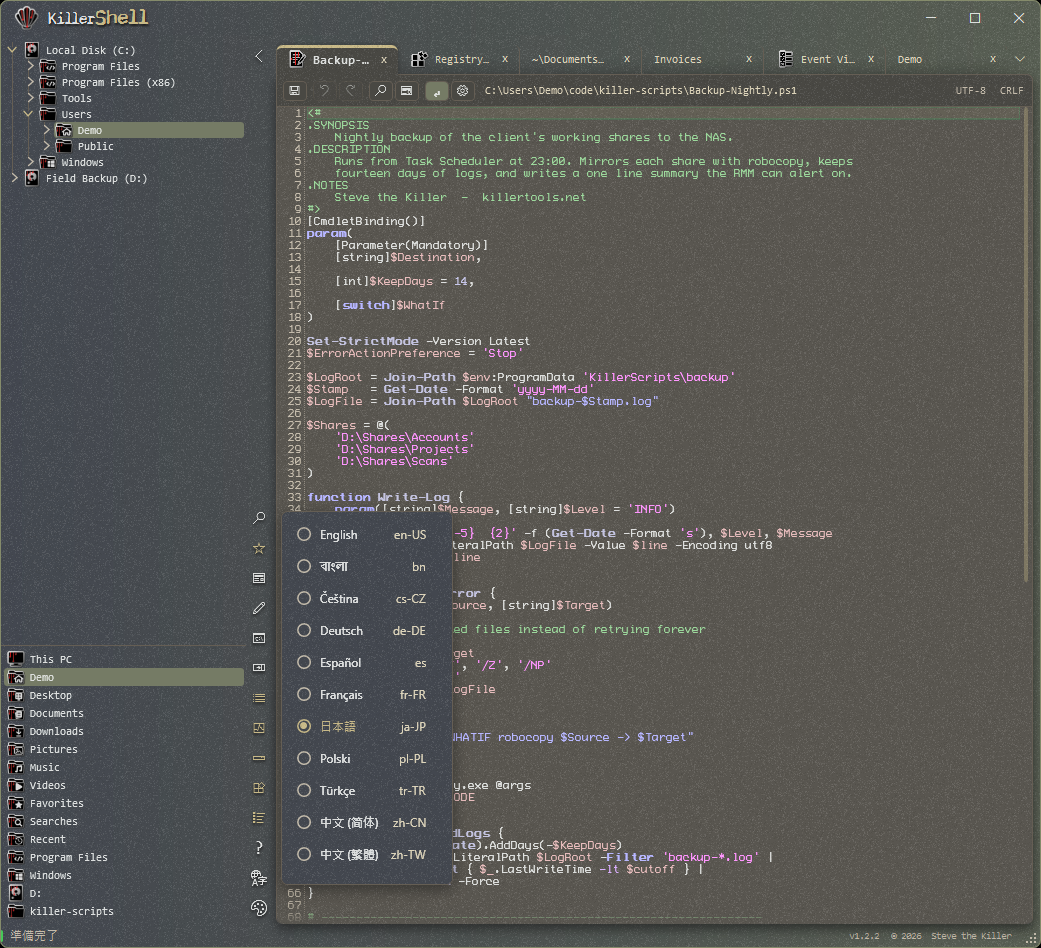The image size is (1041, 948).
Task: Click the yellow bulleted details sidebar icon
Action: click(259, 818)
